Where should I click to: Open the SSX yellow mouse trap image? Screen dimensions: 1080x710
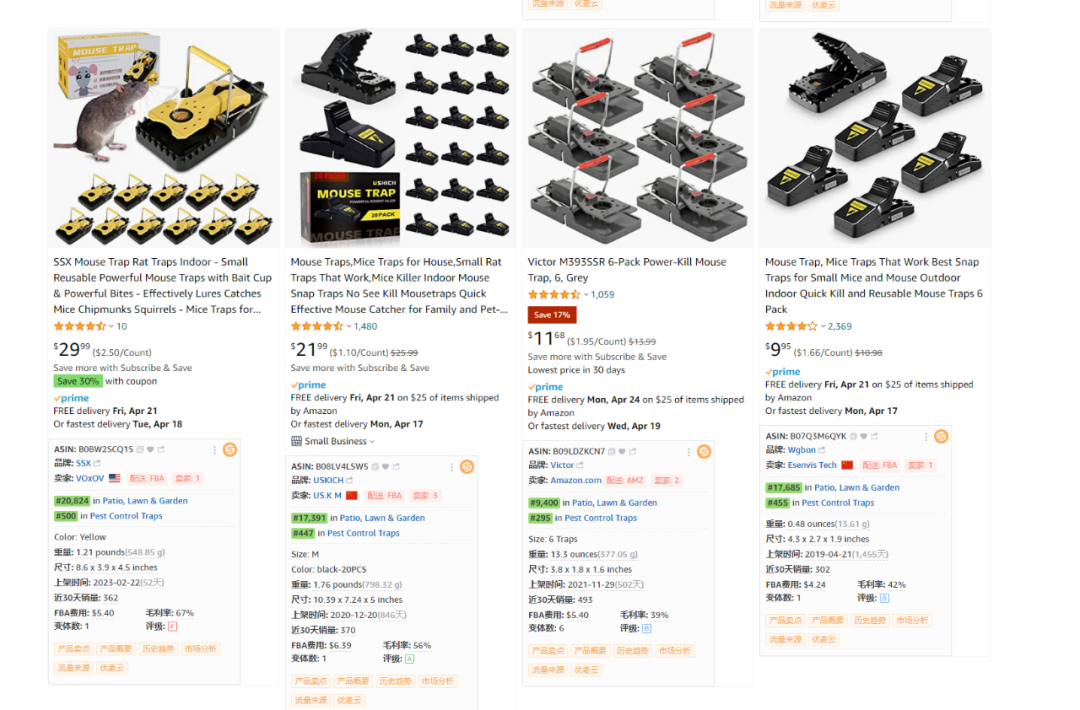point(163,138)
